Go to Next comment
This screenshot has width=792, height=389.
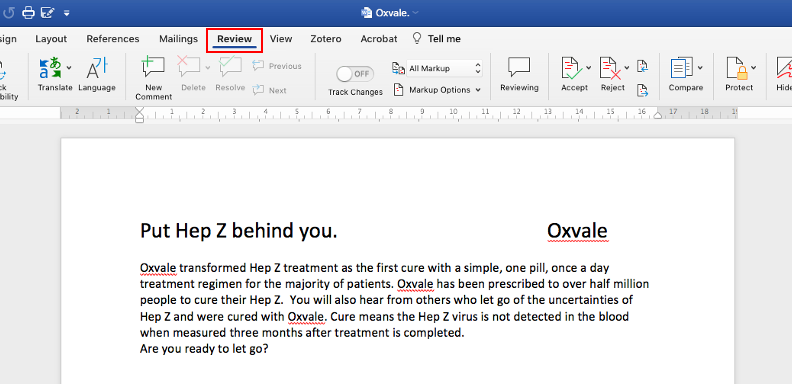pos(270,90)
